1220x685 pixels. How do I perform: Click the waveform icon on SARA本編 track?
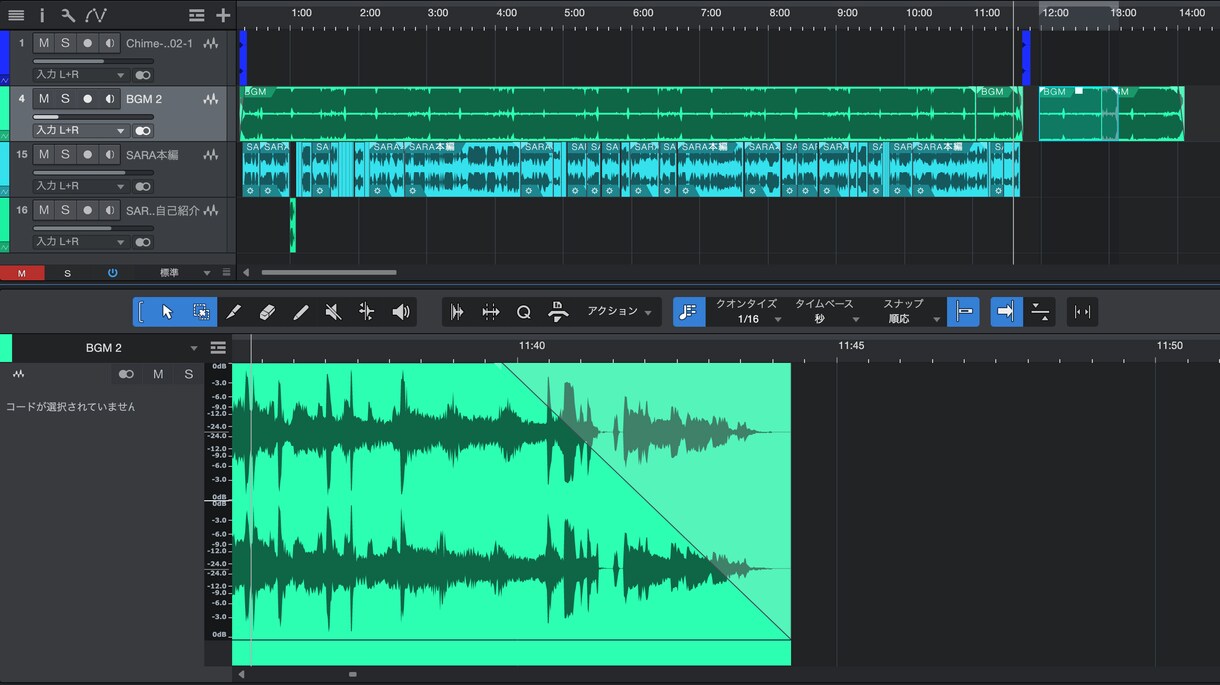211,155
